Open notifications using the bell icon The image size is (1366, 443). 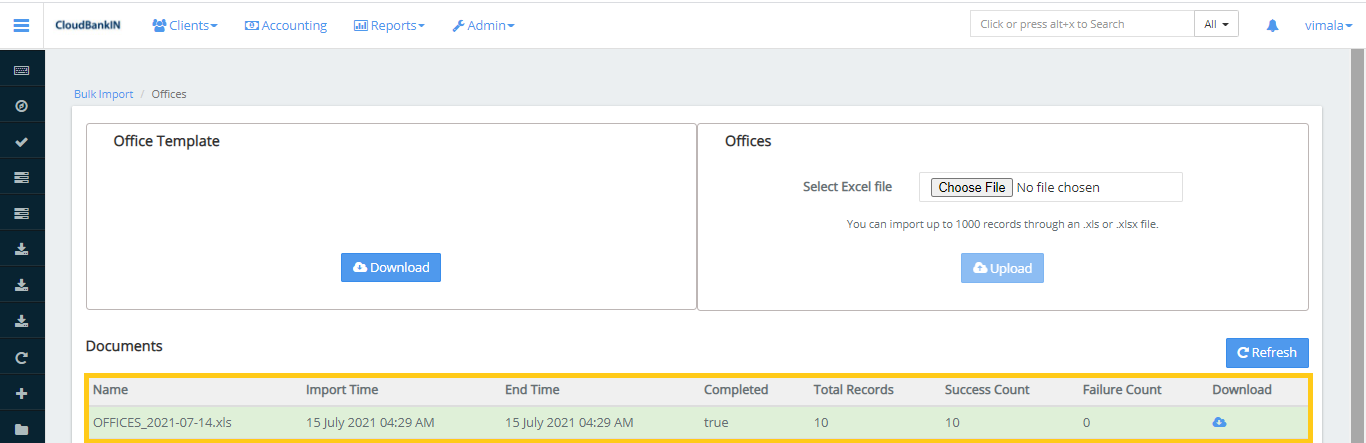[x=1272, y=25]
